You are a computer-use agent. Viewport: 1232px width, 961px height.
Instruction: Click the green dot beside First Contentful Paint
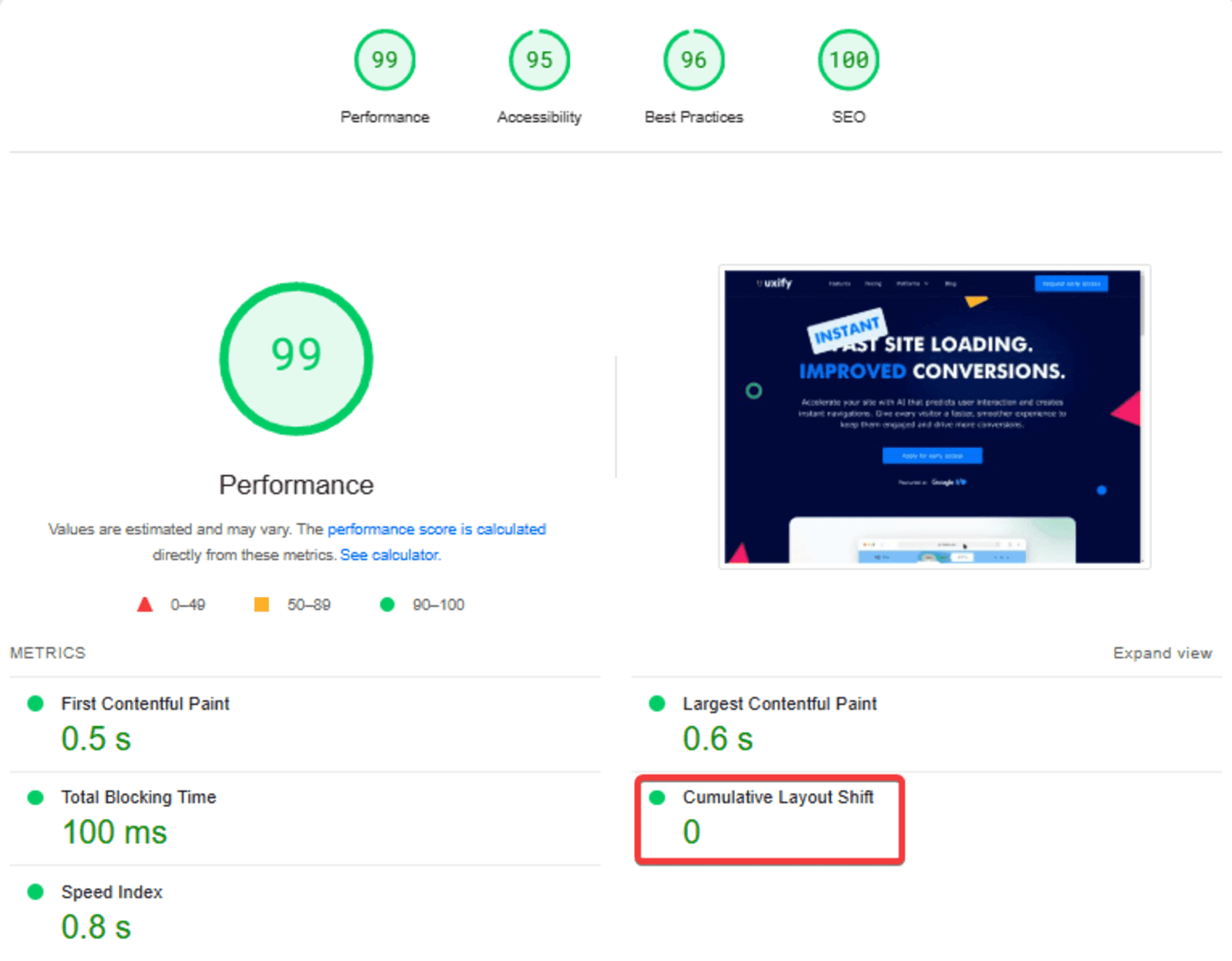coord(35,703)
